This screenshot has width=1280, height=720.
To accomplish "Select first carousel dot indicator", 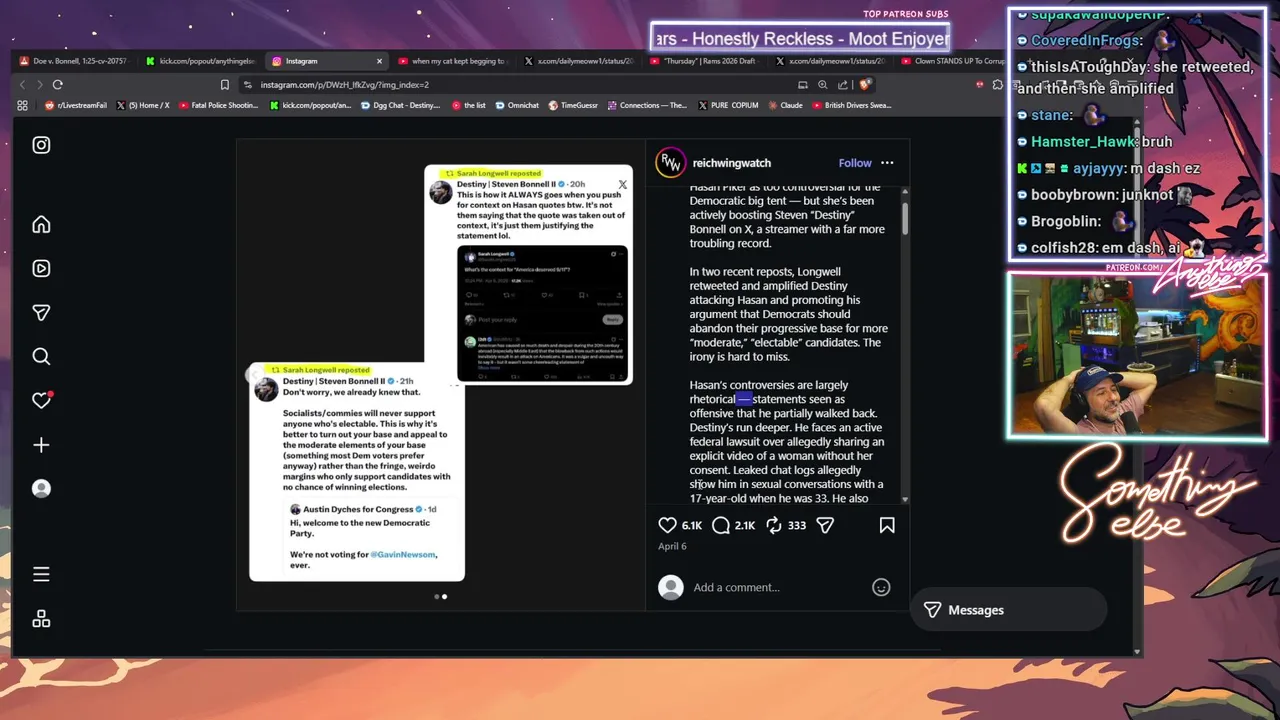I will click(436, 597).
